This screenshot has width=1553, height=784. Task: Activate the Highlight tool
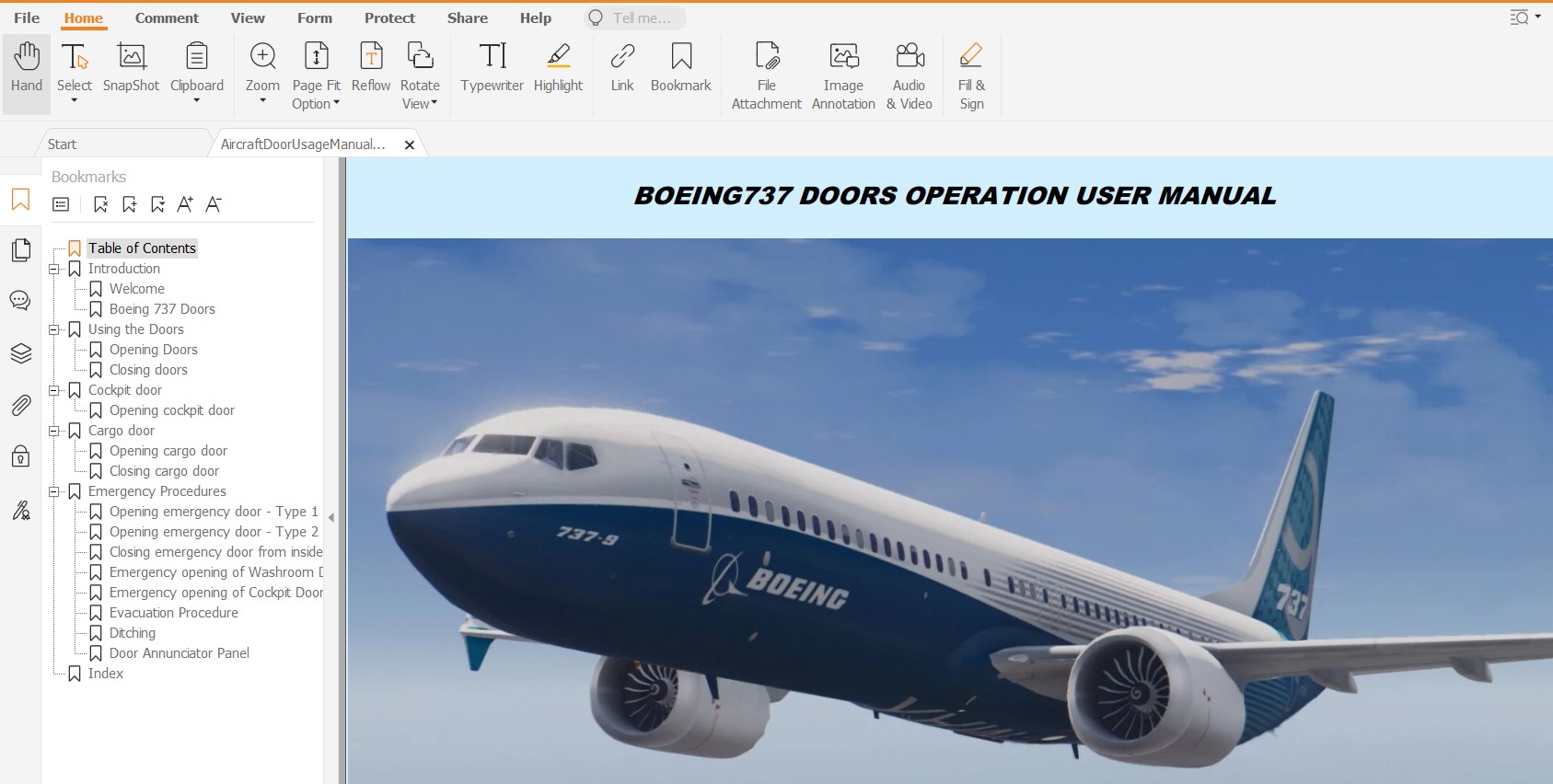point(558,68)
